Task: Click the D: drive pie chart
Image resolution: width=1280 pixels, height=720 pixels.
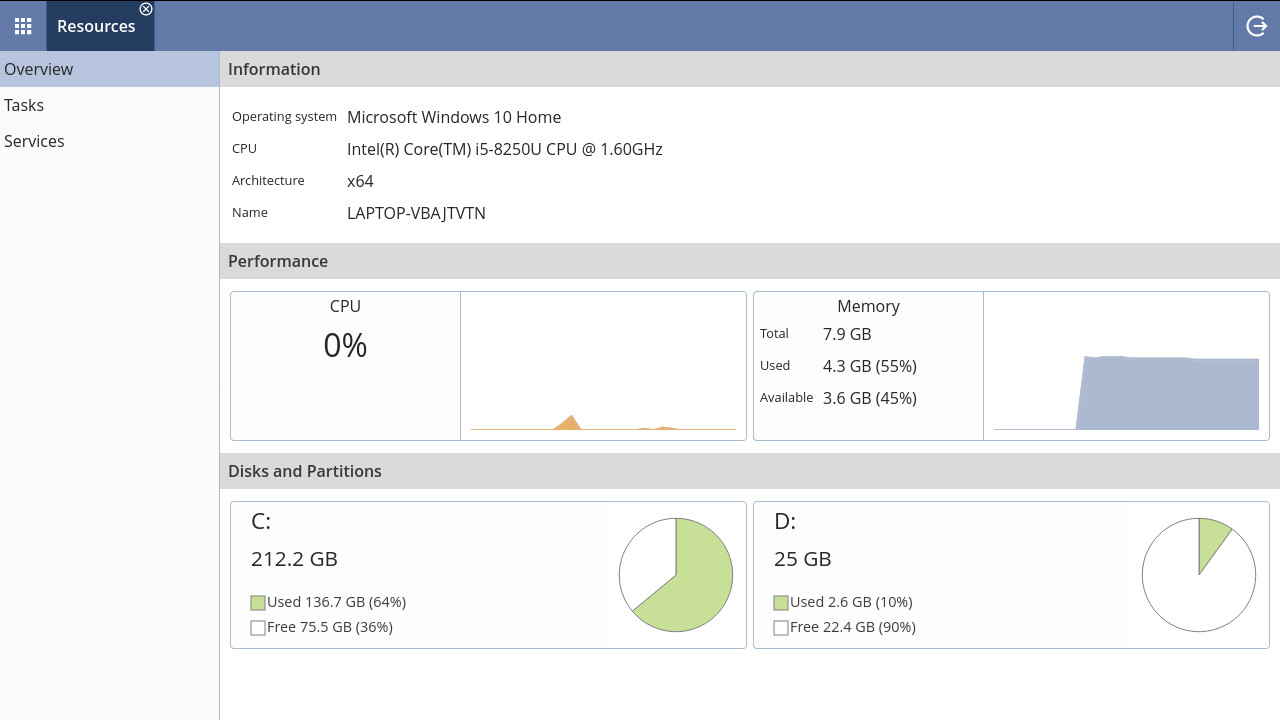Action: point(1199,575)
